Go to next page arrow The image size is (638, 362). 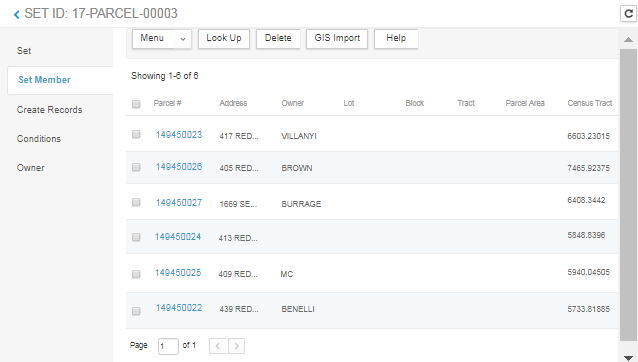point(236,346)
